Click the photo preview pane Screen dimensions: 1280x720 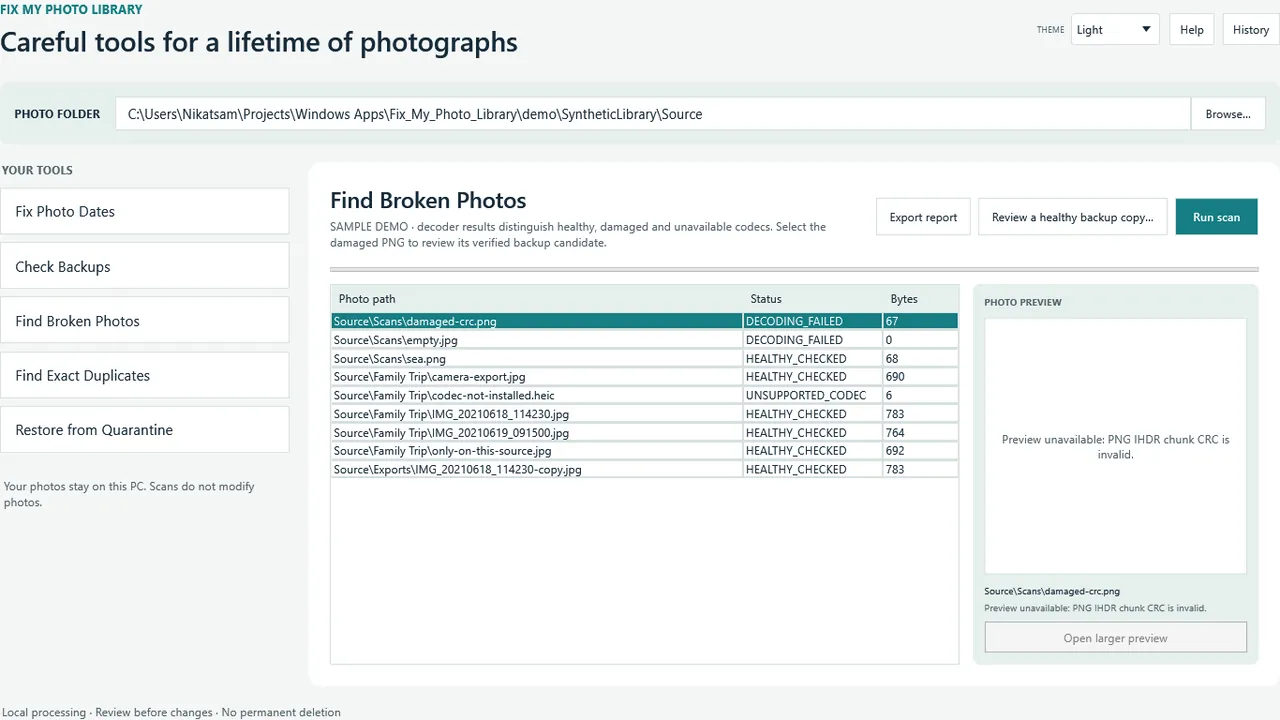[x=1115, y=446]
